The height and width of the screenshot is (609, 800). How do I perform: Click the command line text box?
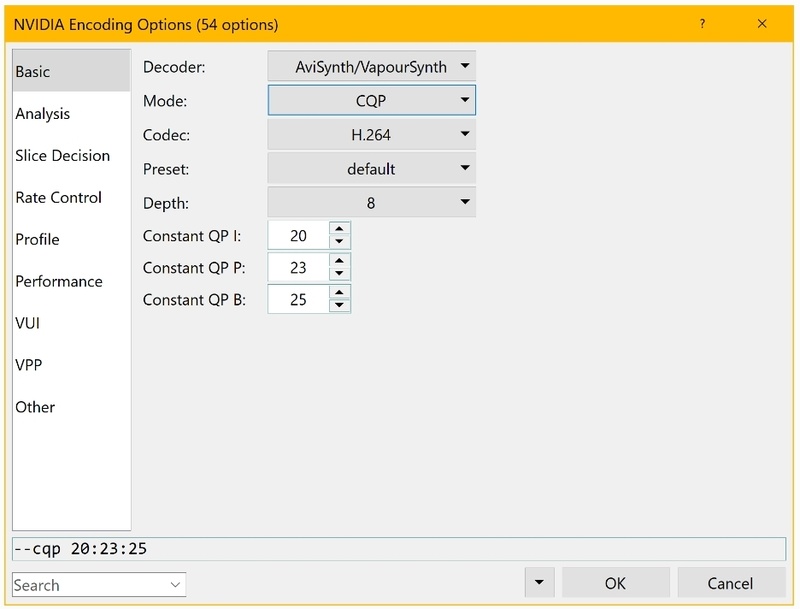pos(398,549)
